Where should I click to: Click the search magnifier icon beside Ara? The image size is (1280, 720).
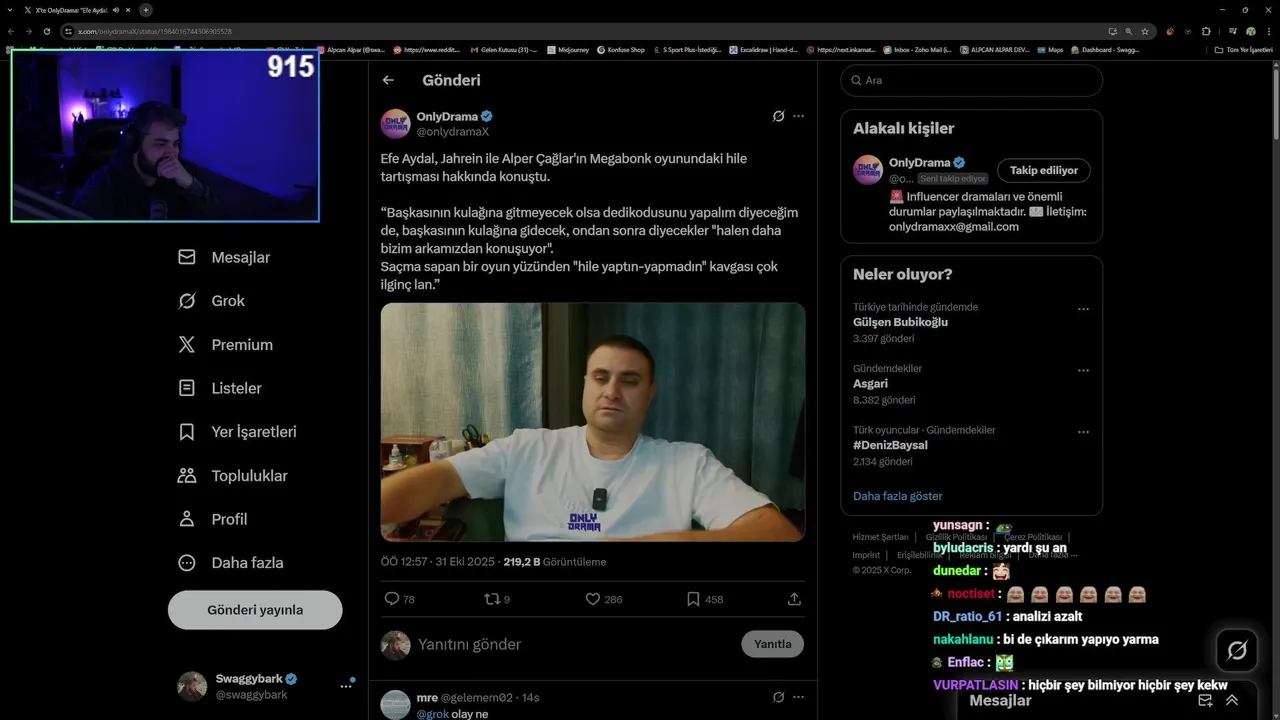857,80
